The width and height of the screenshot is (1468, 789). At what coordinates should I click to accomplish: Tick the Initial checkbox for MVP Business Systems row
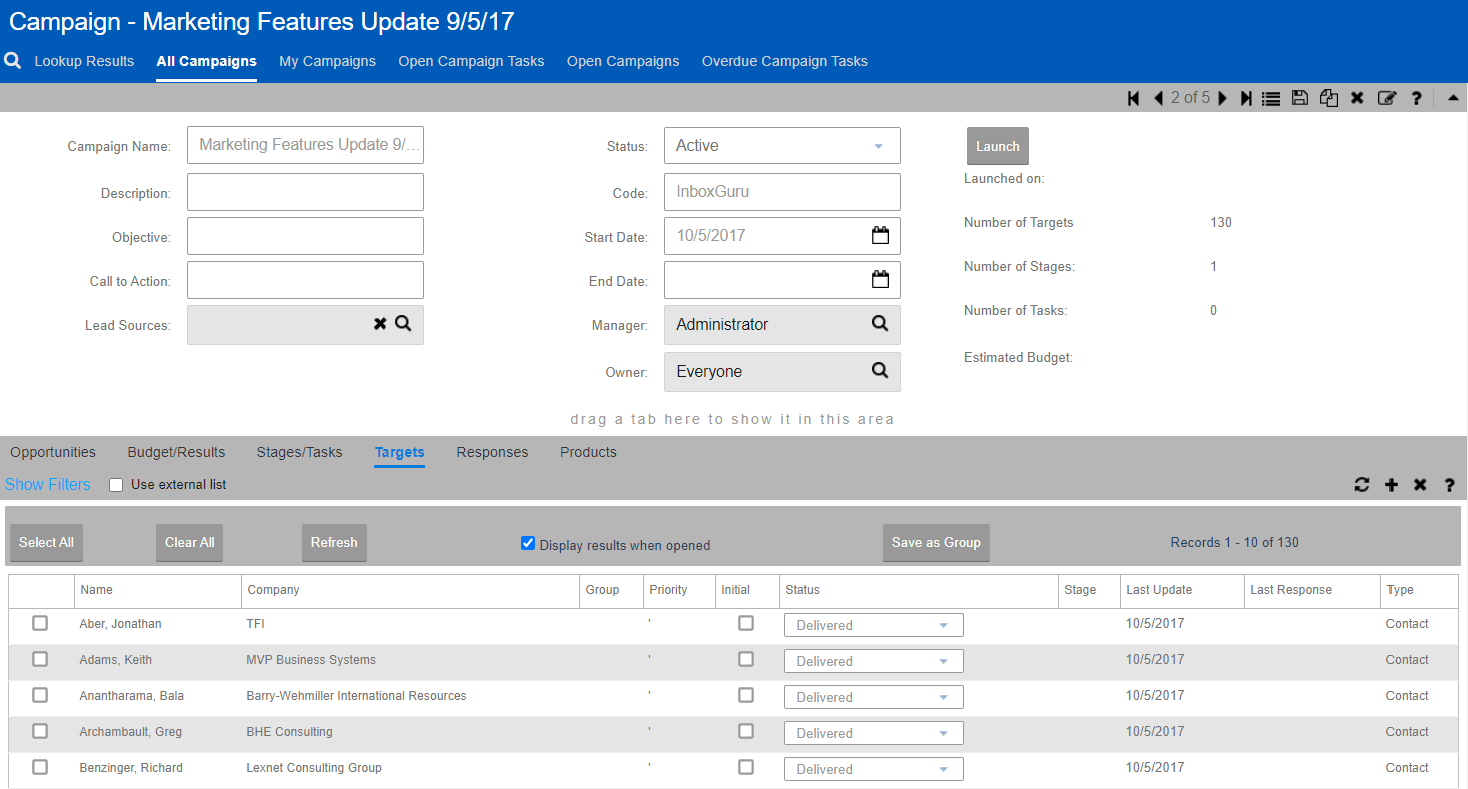click(x=746, y=659)
